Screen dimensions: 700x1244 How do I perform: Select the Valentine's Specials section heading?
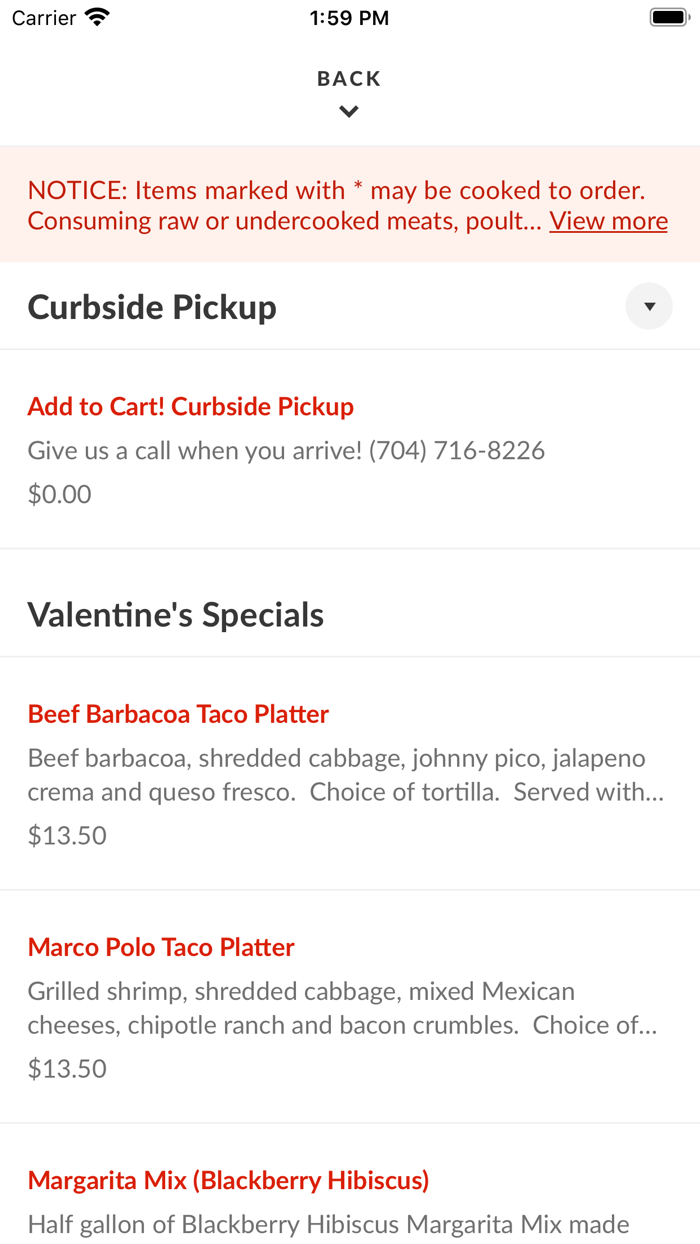[x=176, y=614]
